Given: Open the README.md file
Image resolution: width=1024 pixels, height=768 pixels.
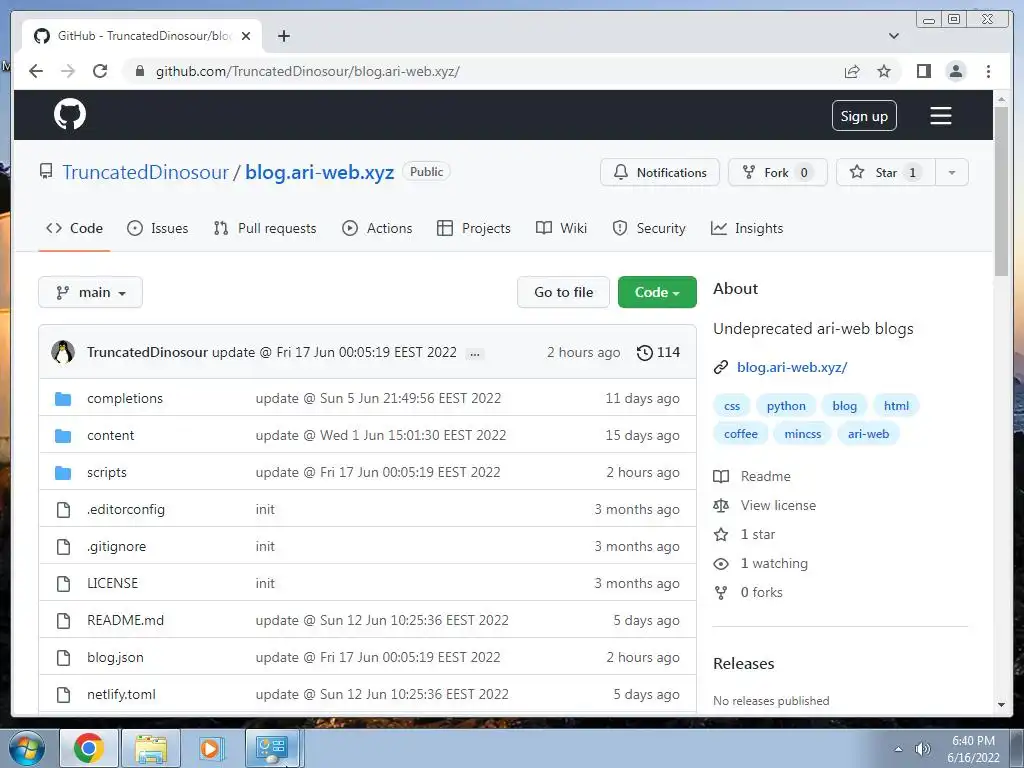Looking at the screenshot, I should click(125, 620).
